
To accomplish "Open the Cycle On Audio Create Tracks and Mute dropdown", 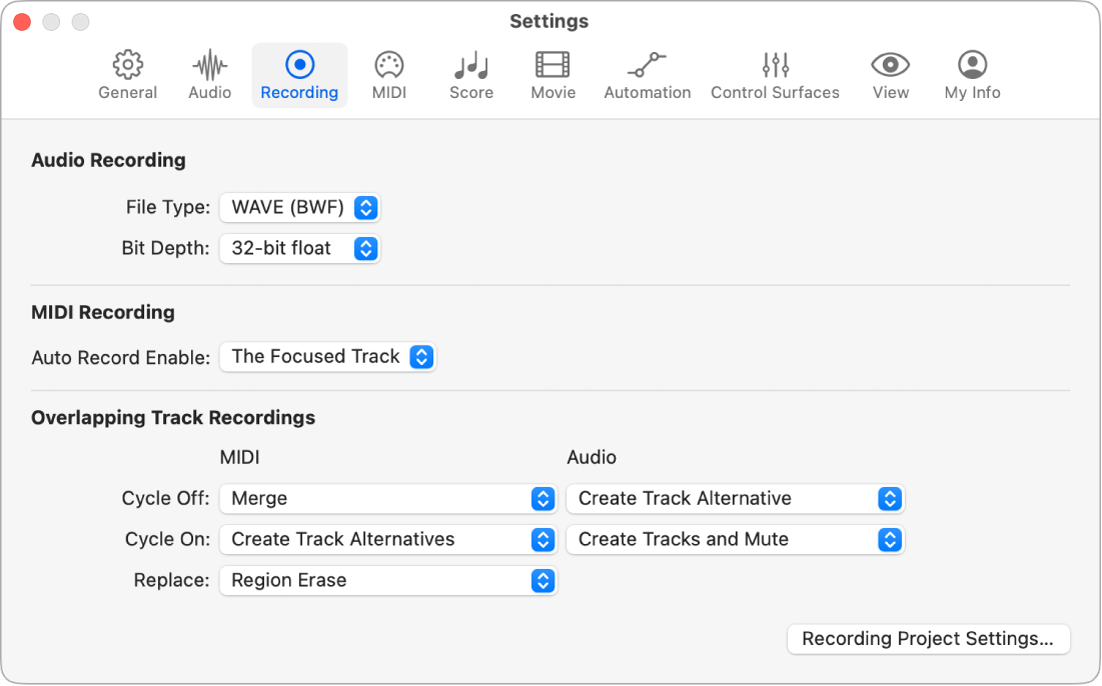I will pyautogui.click(x=735, y=539).
